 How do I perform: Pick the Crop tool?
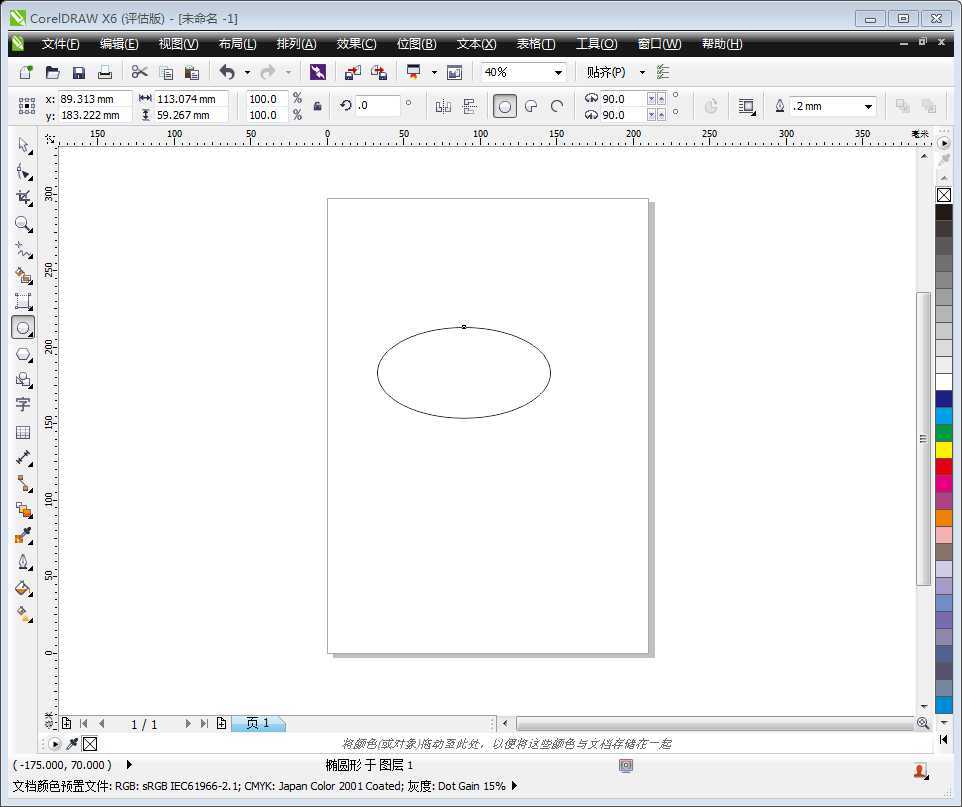[24, 198]
